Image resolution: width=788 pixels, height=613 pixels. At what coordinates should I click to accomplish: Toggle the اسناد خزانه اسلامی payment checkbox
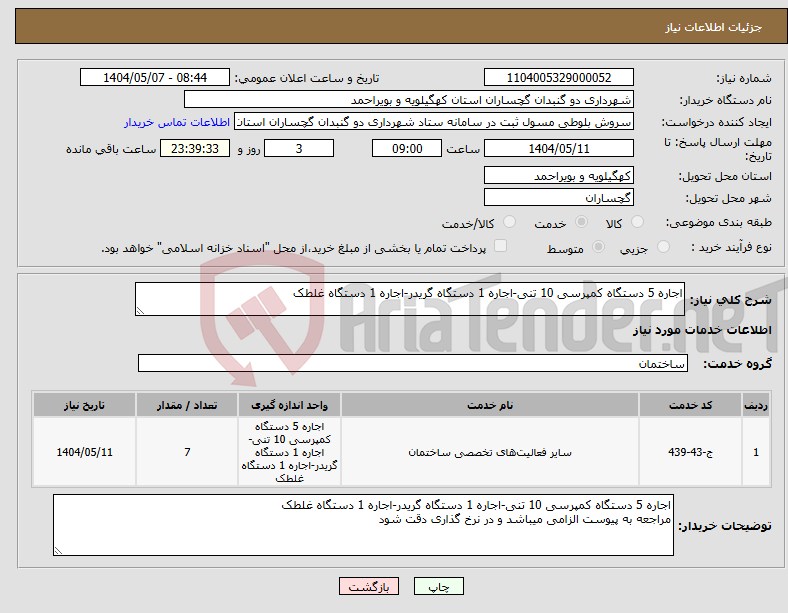click(x=501, y=246)
